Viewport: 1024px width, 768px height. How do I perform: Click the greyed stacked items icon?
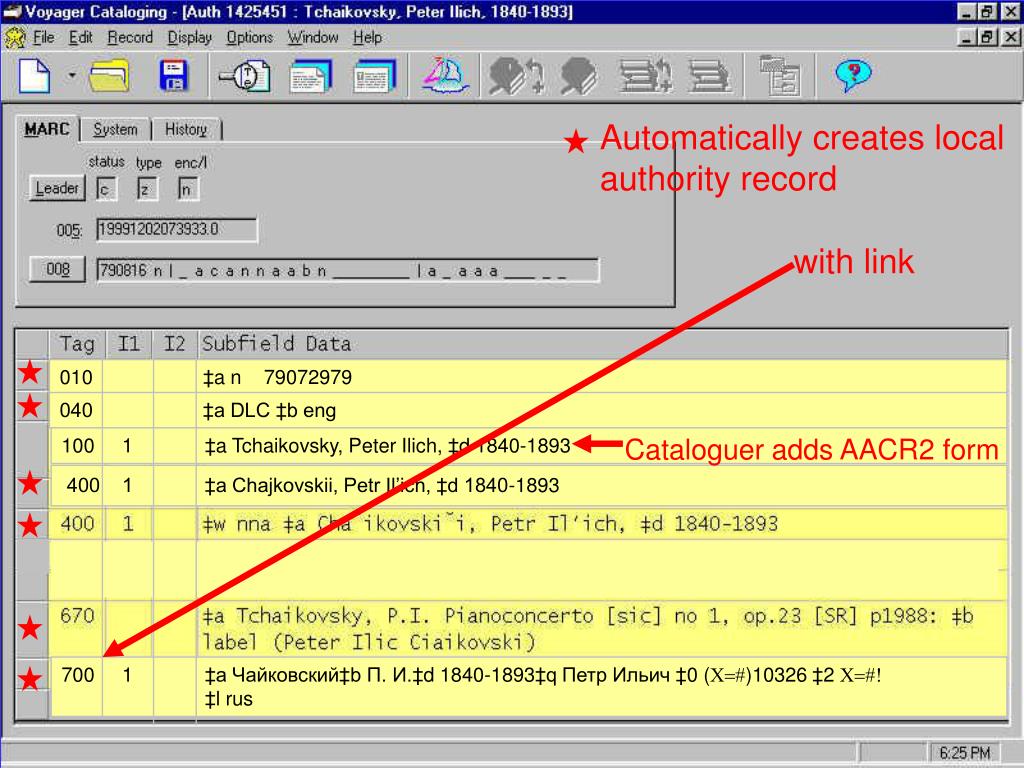tap(710, 76)
